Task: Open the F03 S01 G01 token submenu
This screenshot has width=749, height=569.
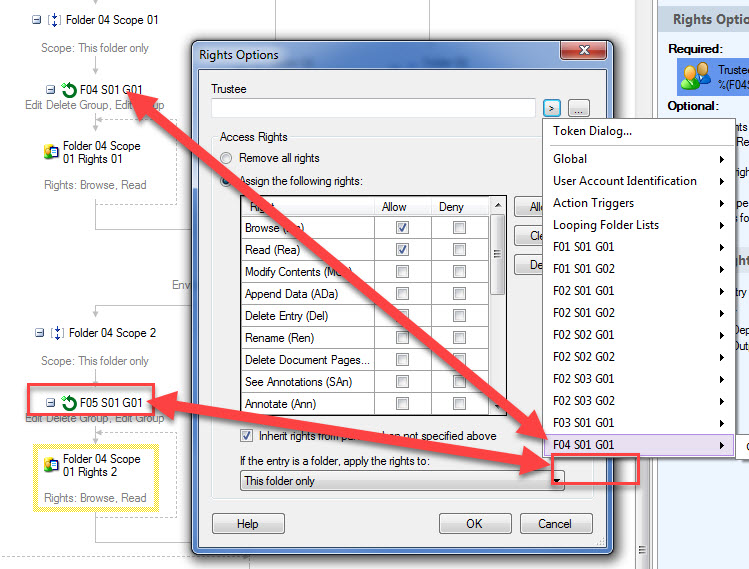Action: pyautogui.click(x=638, y=423)
